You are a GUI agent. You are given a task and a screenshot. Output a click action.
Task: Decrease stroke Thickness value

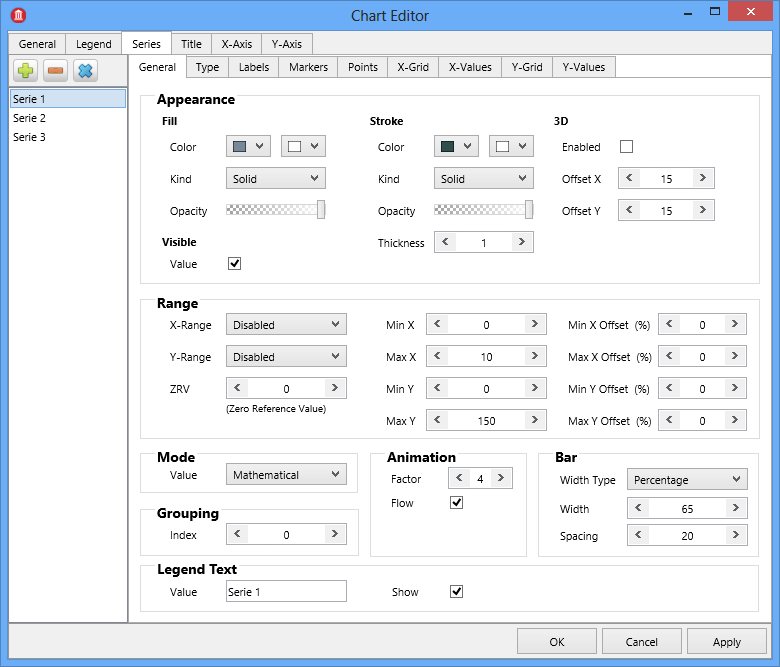pos(445,242)
